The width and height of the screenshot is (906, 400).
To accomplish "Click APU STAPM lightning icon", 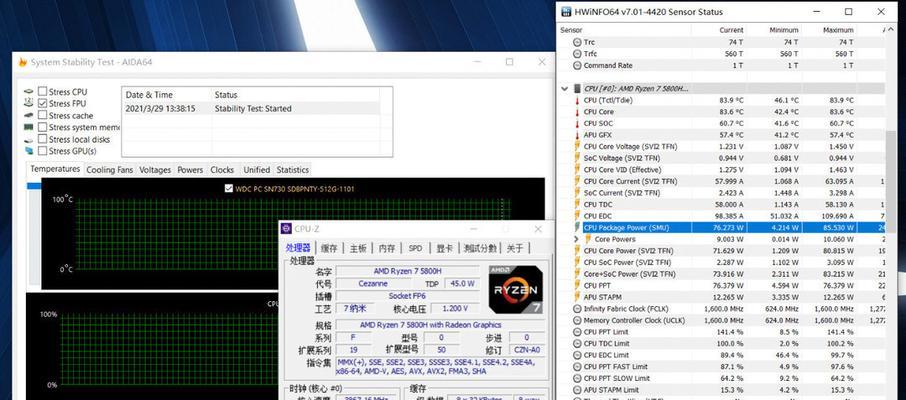I will pyautogui.click(x=577, y=297).
